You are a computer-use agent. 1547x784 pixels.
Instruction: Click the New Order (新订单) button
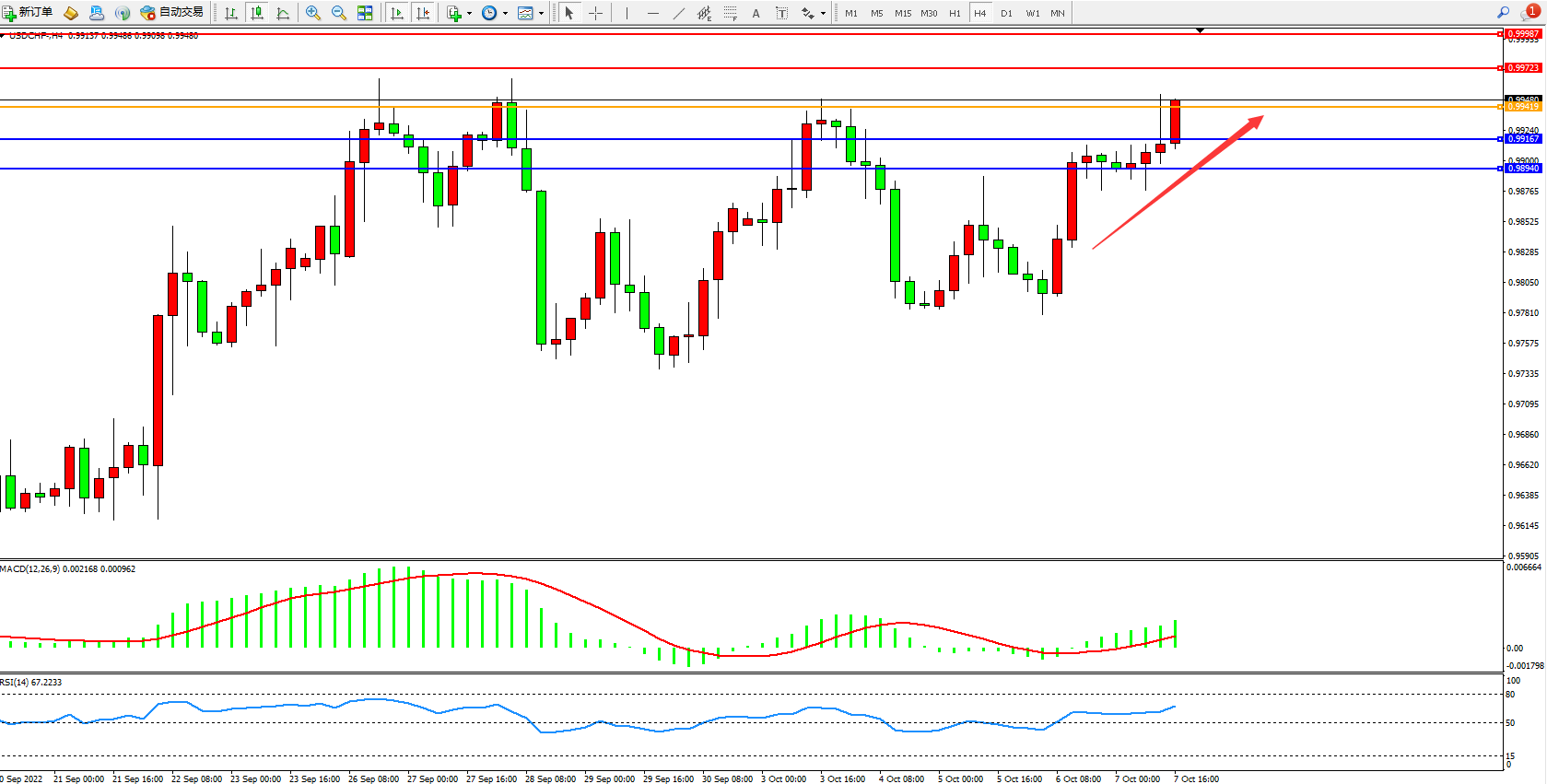[28, 13]
